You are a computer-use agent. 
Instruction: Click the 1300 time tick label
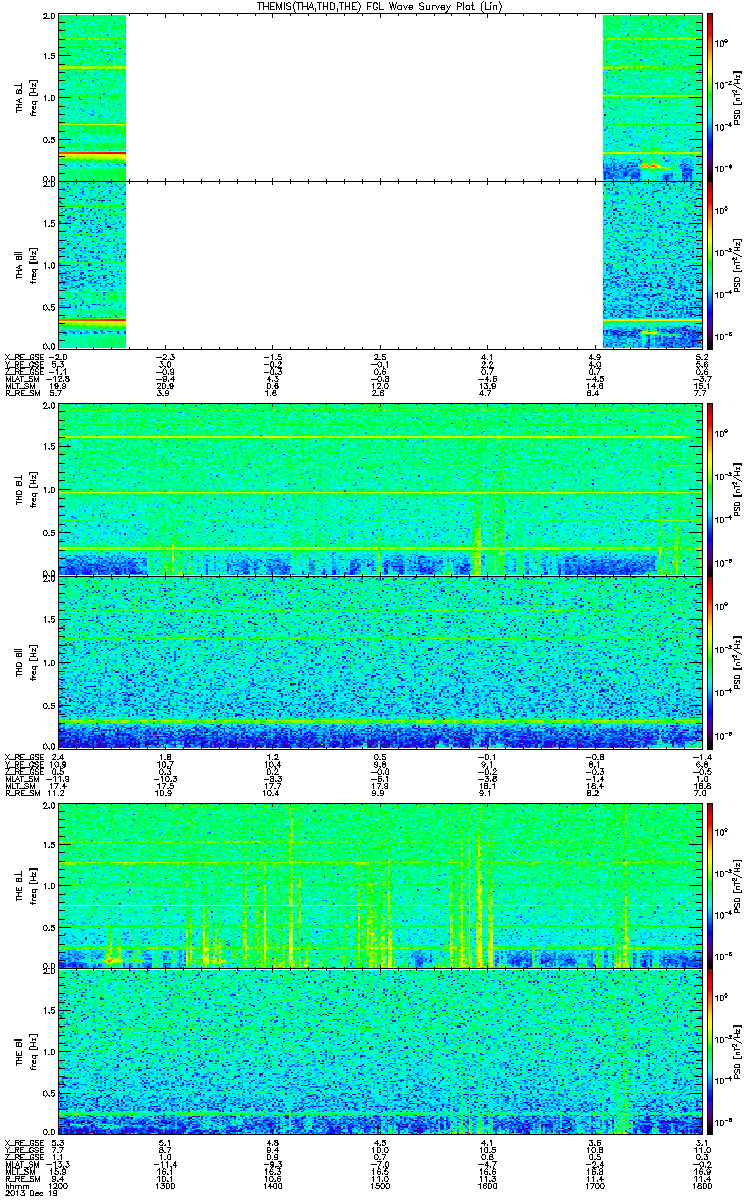point(166,1185)
